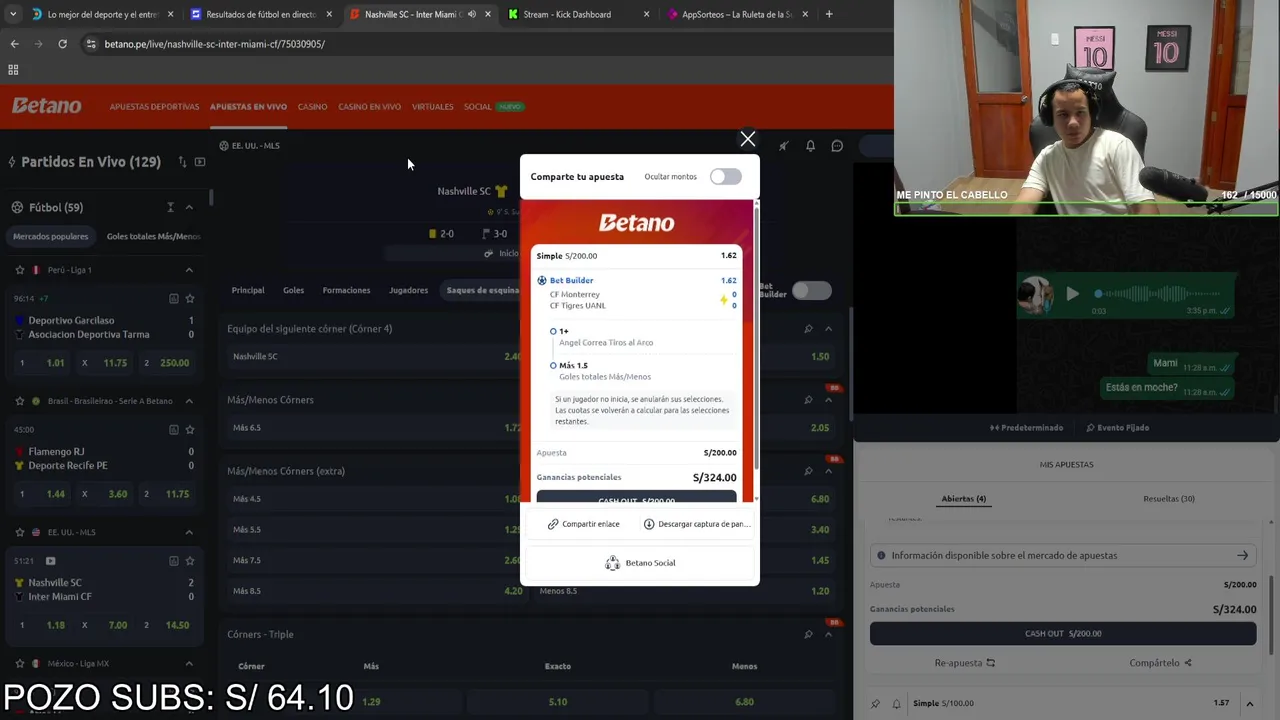This screenshot has width=1280, height=720.
Task: Favorite the Flamengo RJ match star
Action: click(190, 429)
